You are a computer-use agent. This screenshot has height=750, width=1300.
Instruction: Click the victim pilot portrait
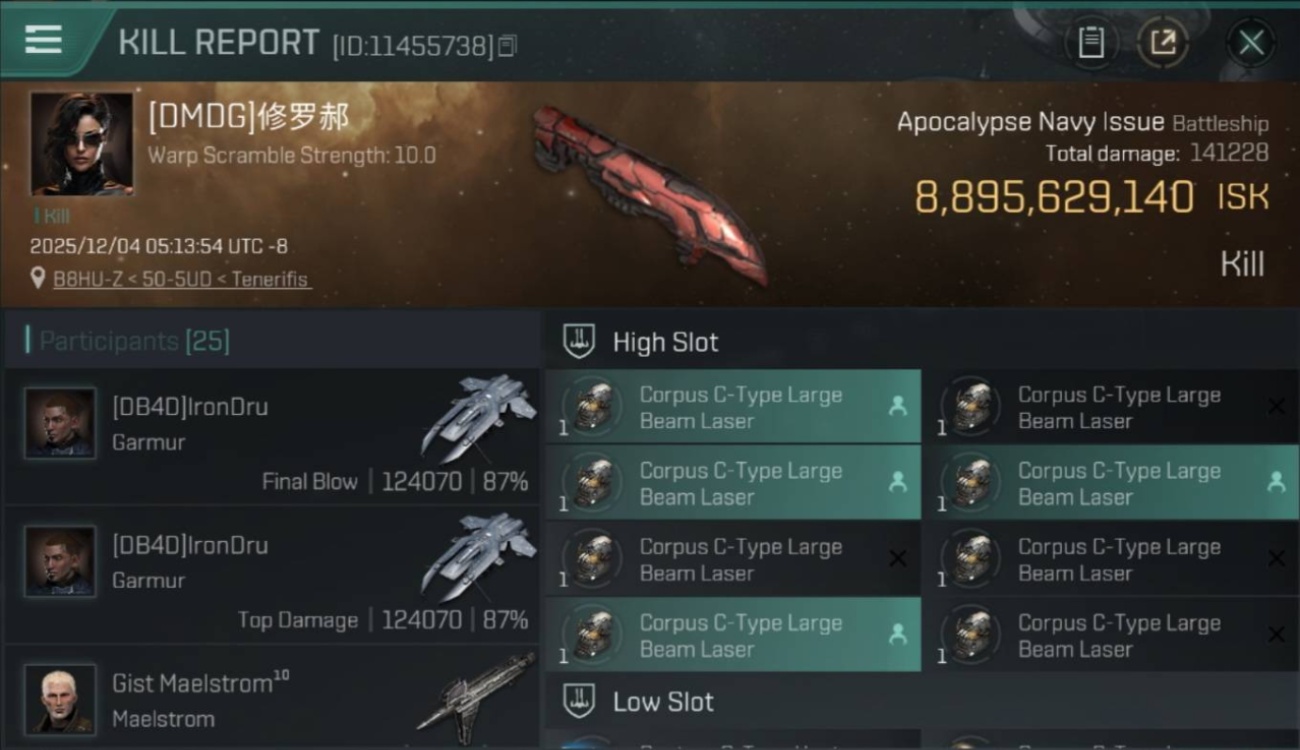(81, 144)
